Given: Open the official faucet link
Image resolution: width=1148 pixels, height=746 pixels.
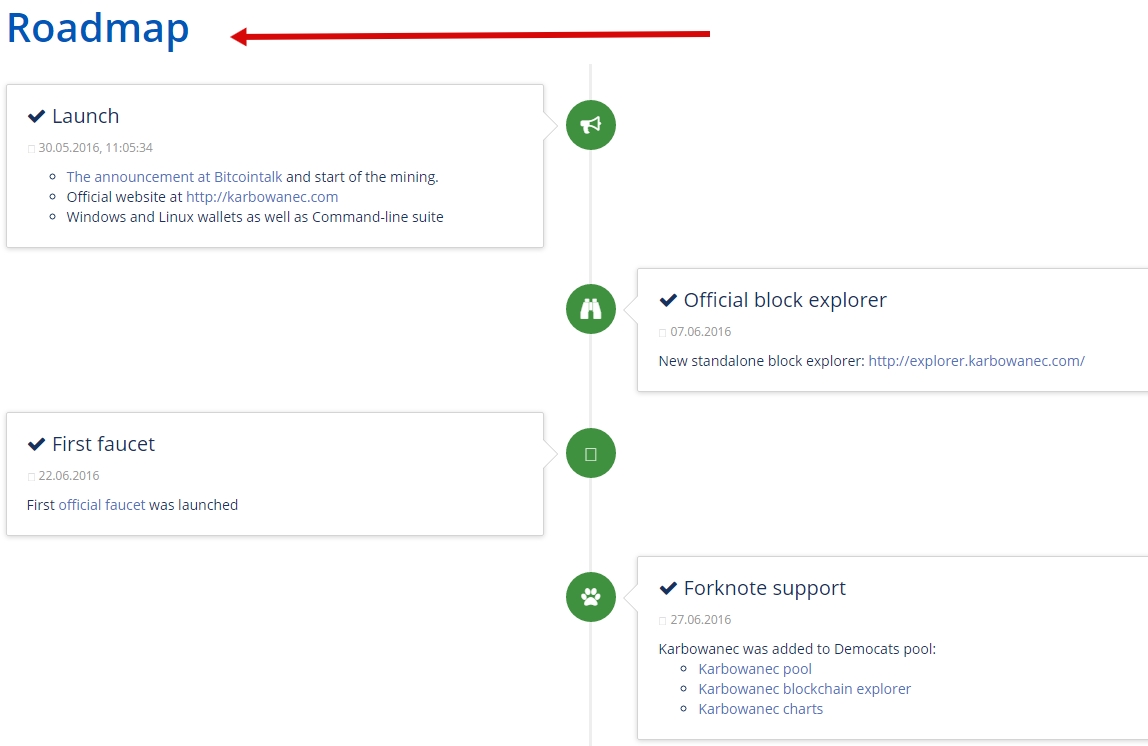Looking at the screenshot, I should pyautogui.click(x=102, y=505).
